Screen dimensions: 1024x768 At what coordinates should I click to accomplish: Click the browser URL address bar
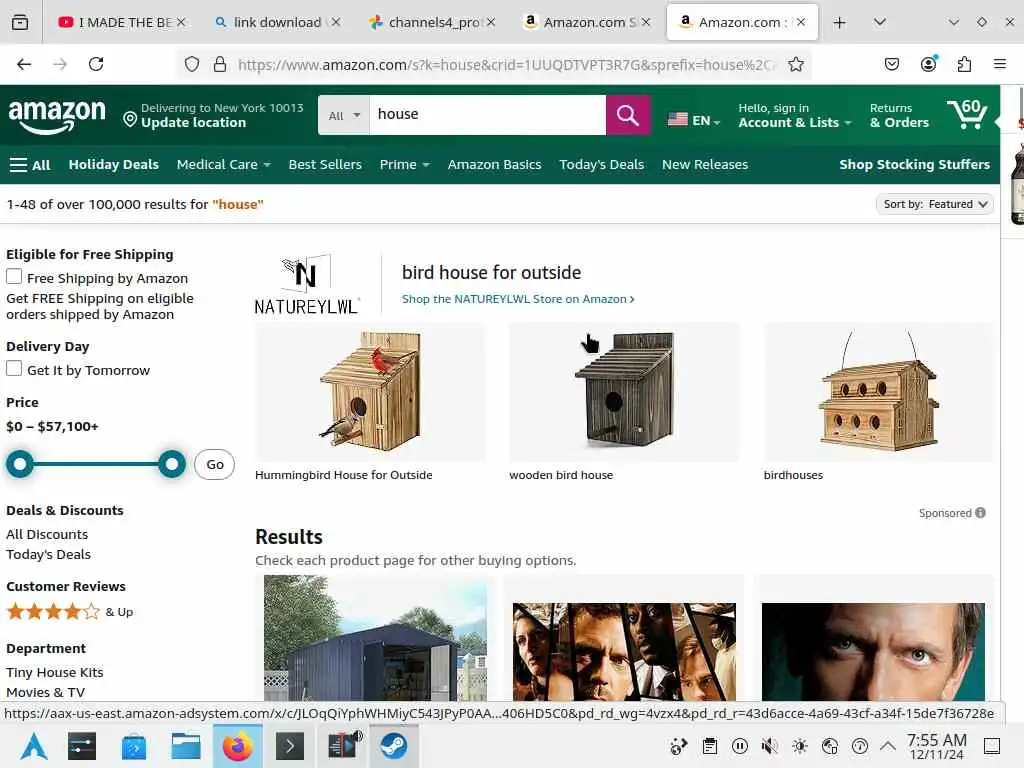click(507, 64)
